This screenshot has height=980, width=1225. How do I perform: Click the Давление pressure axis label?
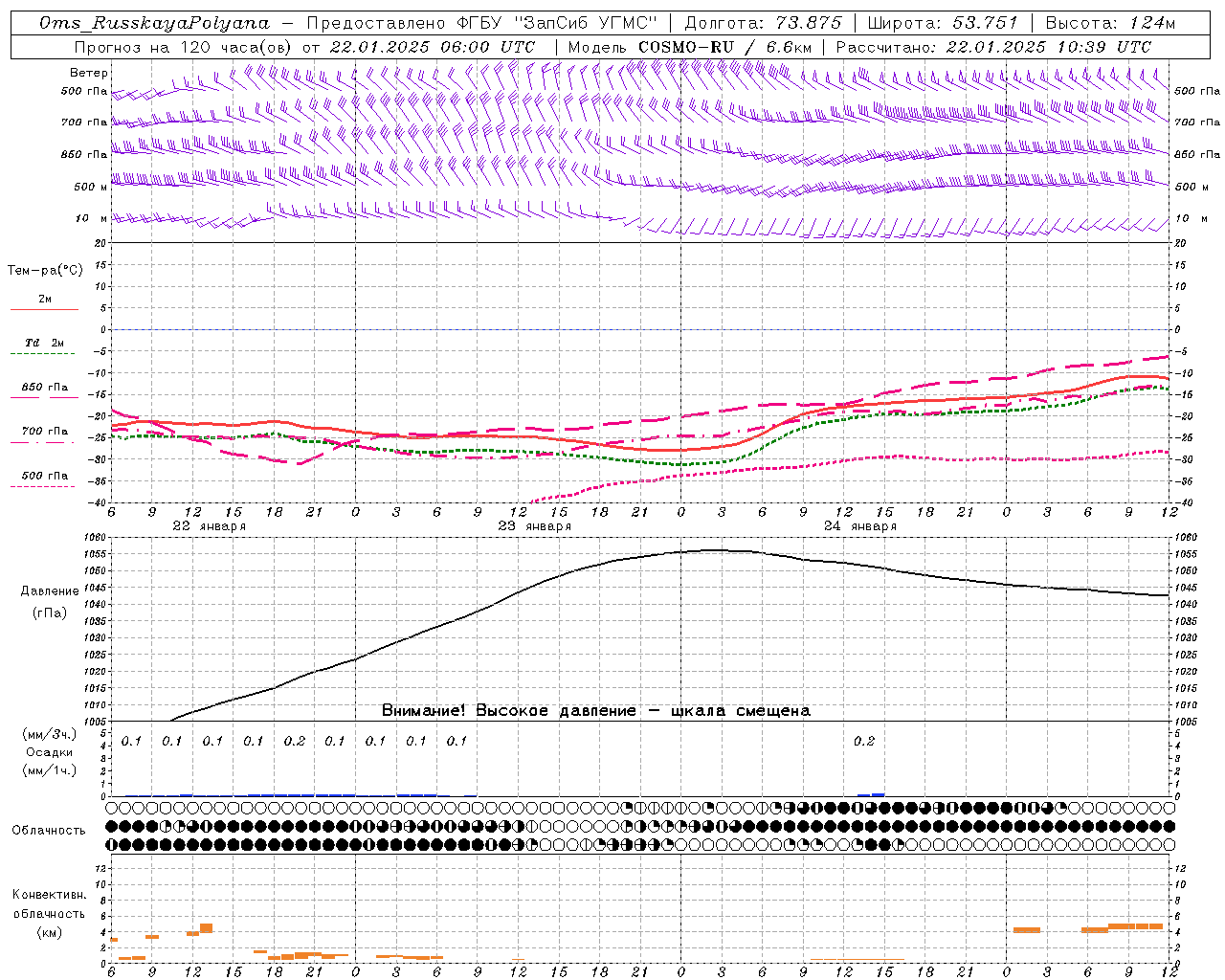click(50, 591)
